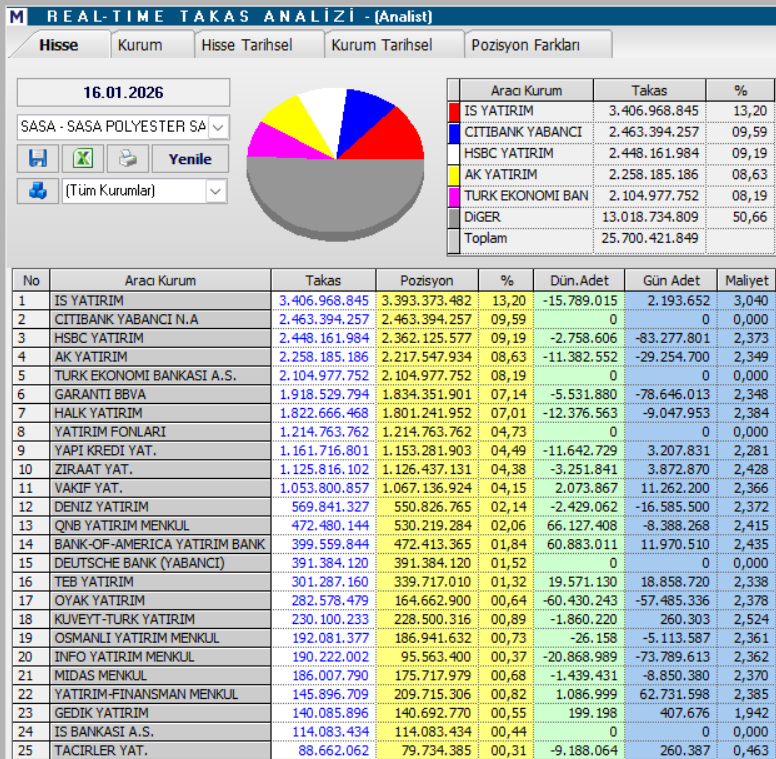The height and width of the screenshot is (759, 776).
Task: Click the 16.01.2026 date field
Action: pyautogui.click(x=123, y=93)
